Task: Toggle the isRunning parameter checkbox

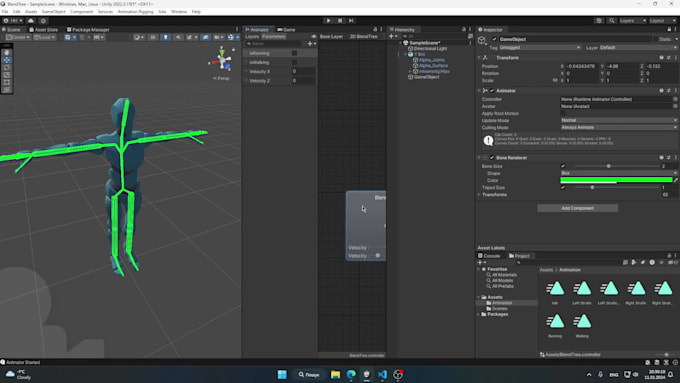Action: [x=294, y=53]
